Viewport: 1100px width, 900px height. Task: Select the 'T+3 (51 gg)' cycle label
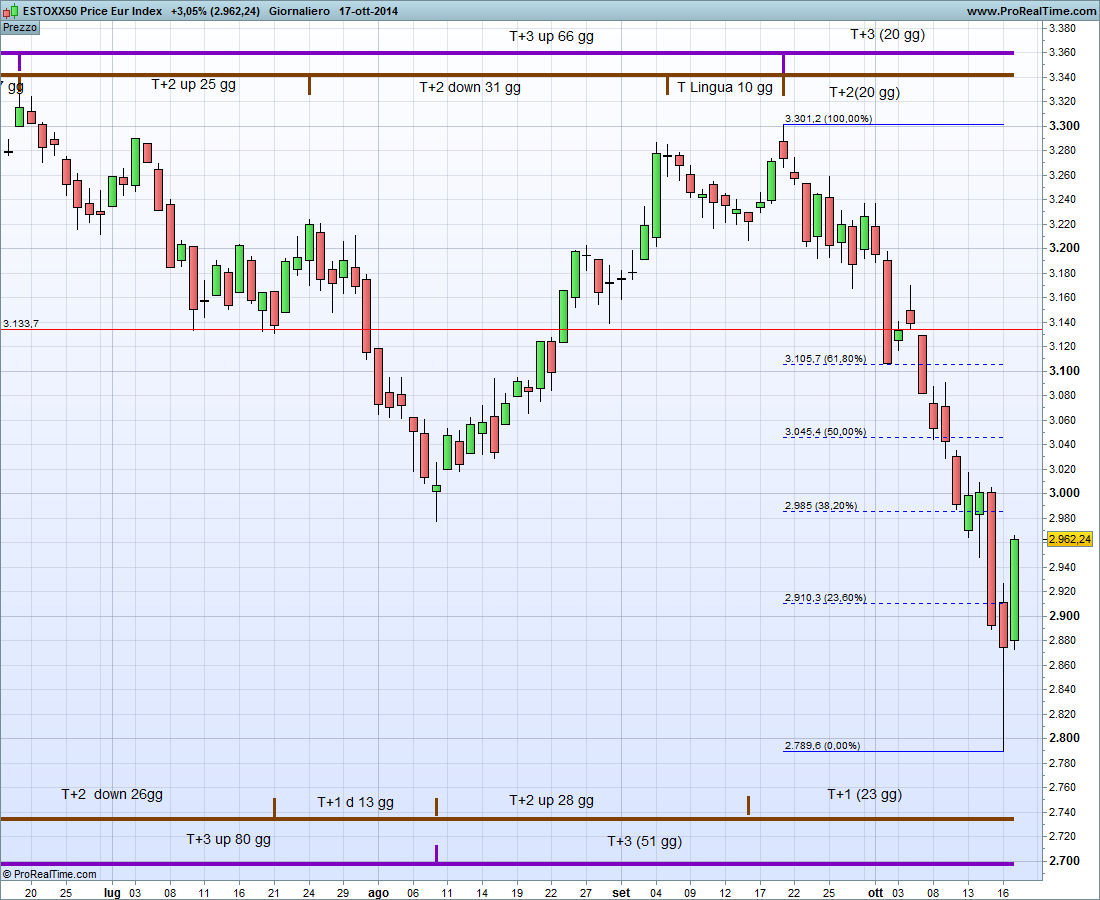[x=645, y=841]
